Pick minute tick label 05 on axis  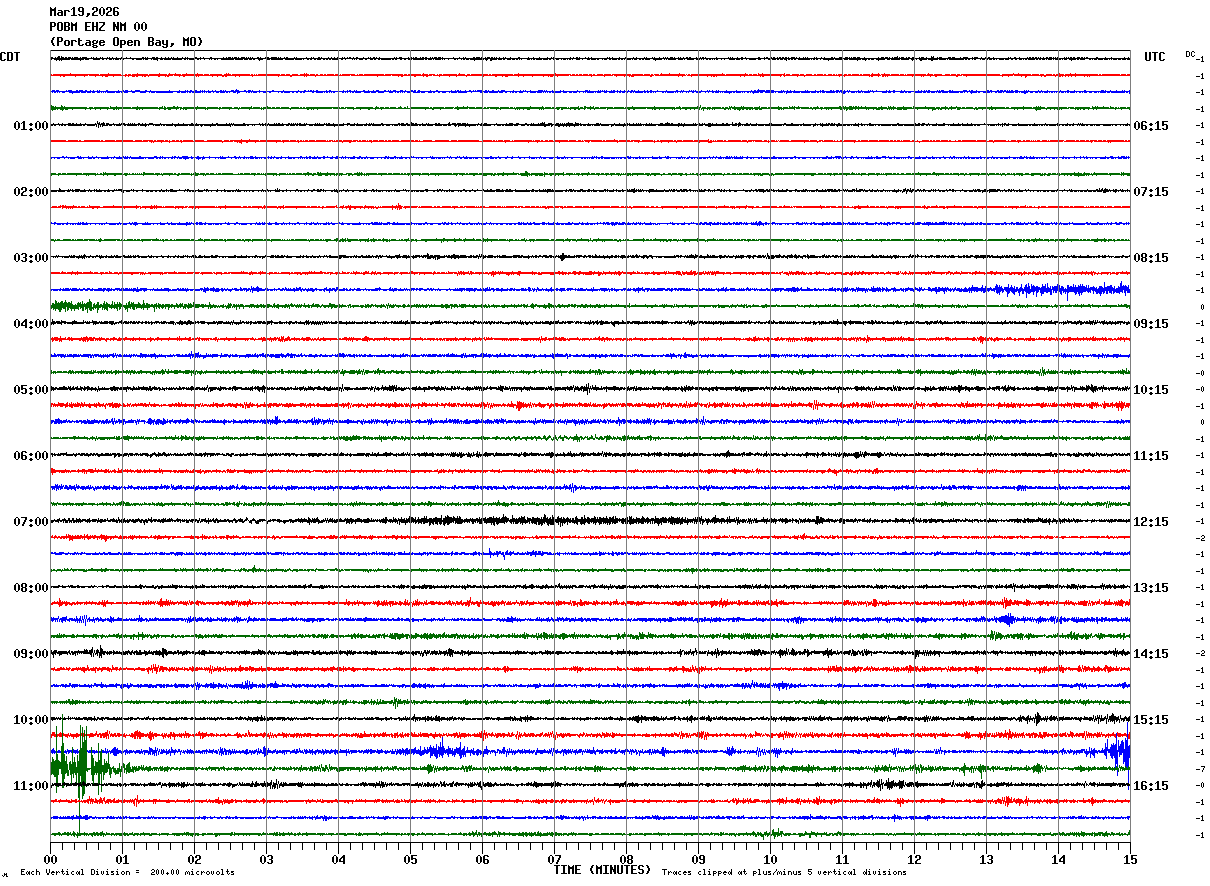coord(410,859)
